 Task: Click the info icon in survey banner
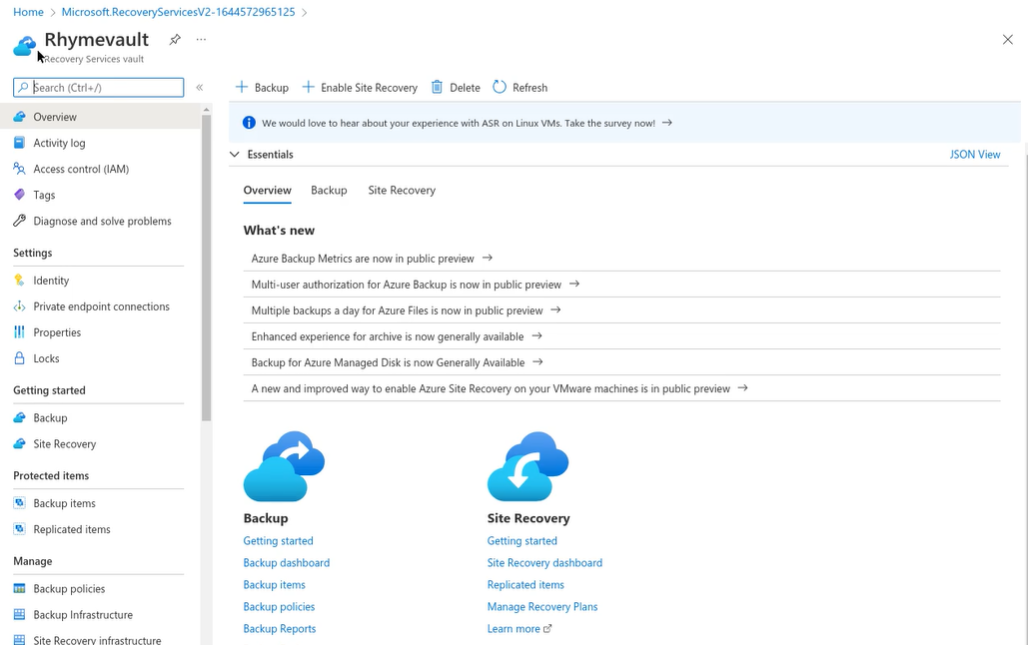249,123
